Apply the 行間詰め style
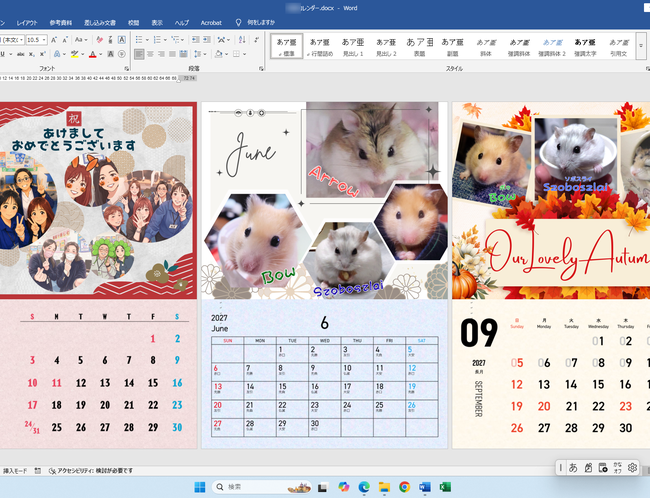Image resolution: width=650 pixels, height=498 pixels. [320, 46]
